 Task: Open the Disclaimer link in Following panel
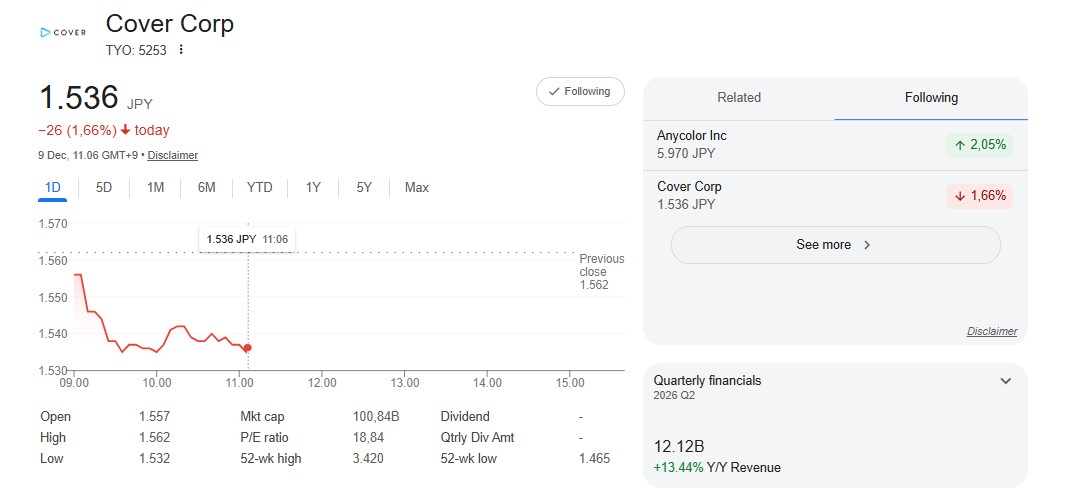point(991,331)
